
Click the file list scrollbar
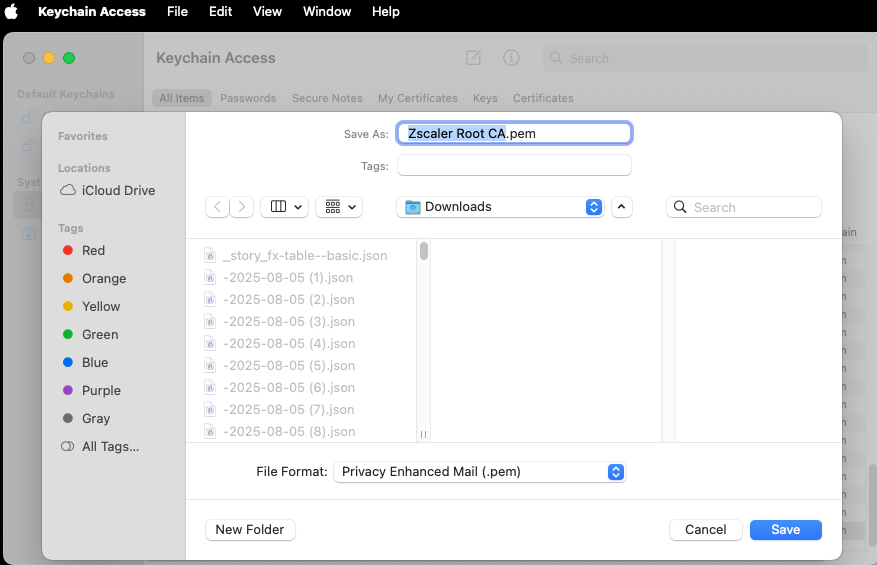tap(424, 251)
